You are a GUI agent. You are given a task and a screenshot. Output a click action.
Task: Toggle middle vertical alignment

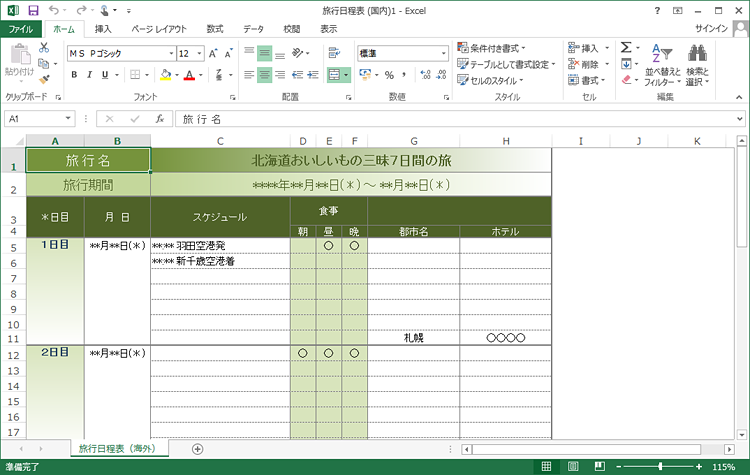click(265, 53)
